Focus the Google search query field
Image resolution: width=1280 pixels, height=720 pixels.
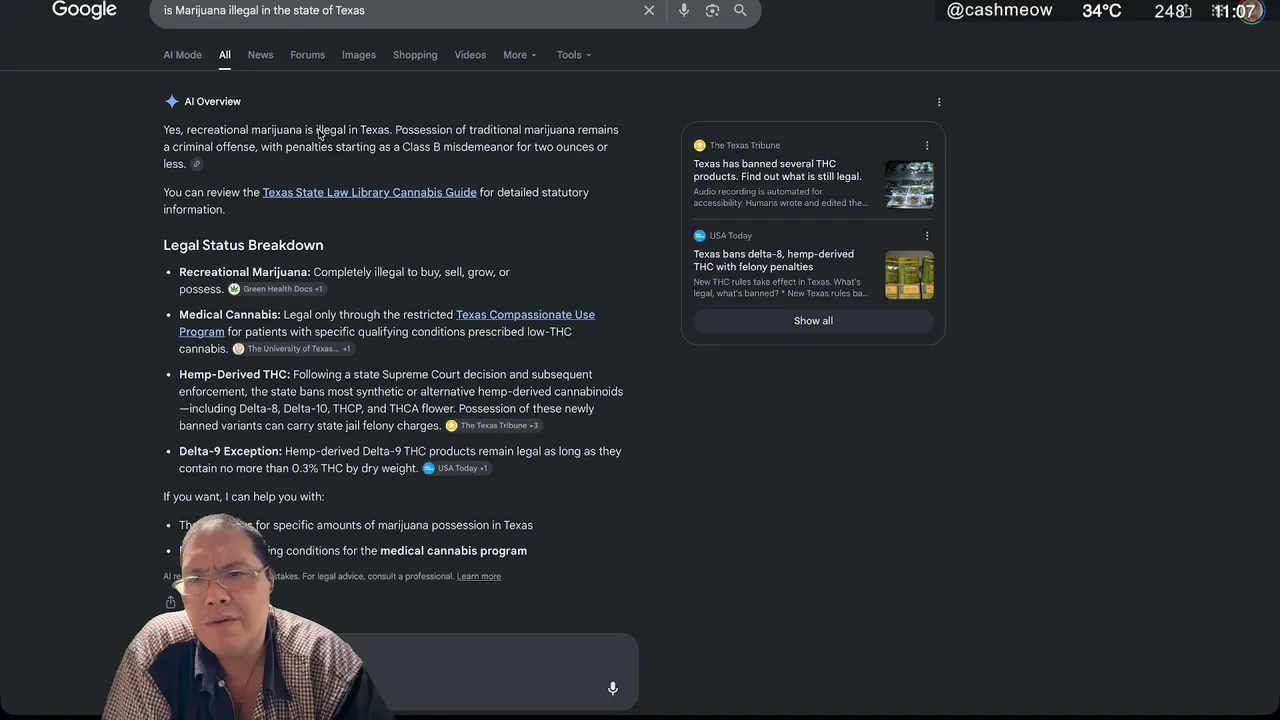[400, 10]
